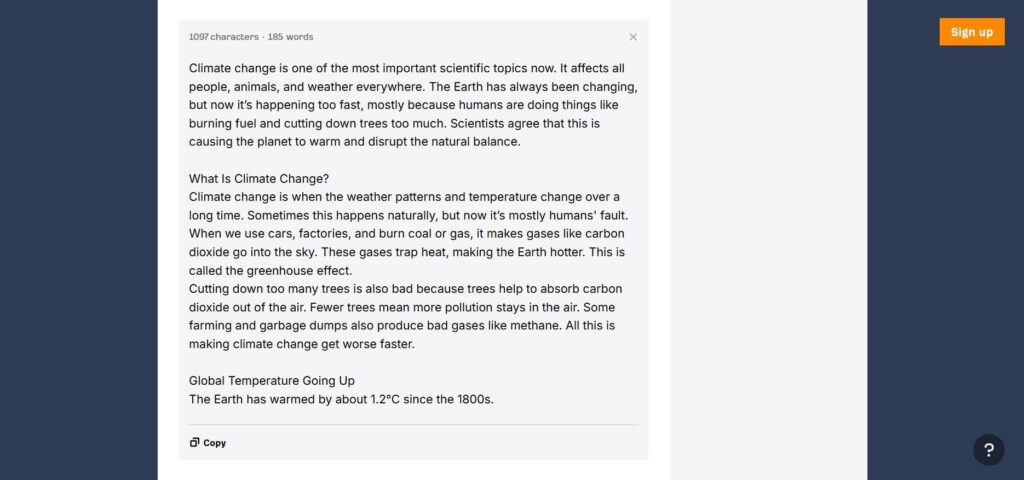This screenshot has width=1024, height=480.
Task: Click the words making climate change get worse
Action: tap(282, 344)
